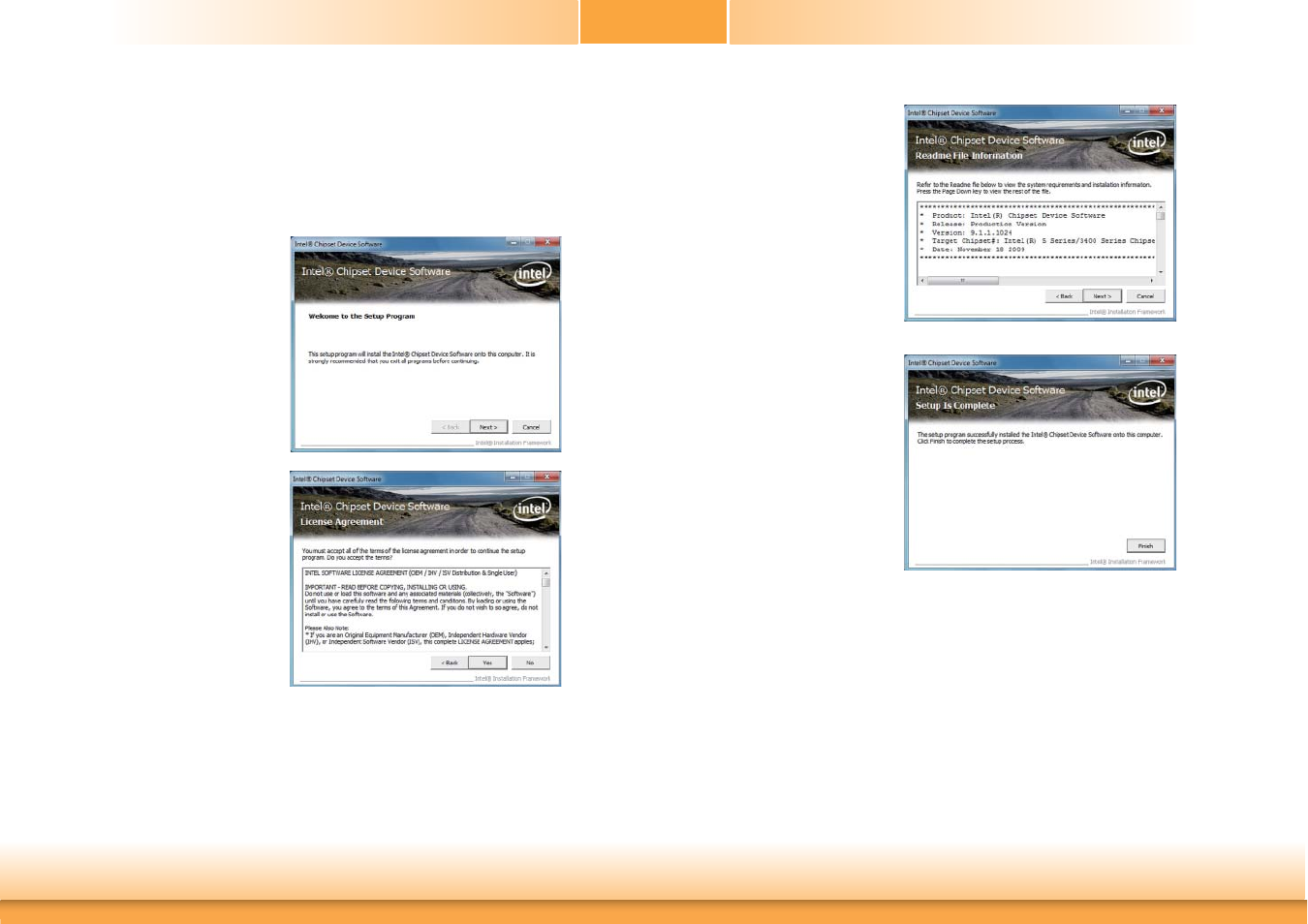
Task: Click 'Welcome to the Setup Program' heading
Action: [361, 317]
